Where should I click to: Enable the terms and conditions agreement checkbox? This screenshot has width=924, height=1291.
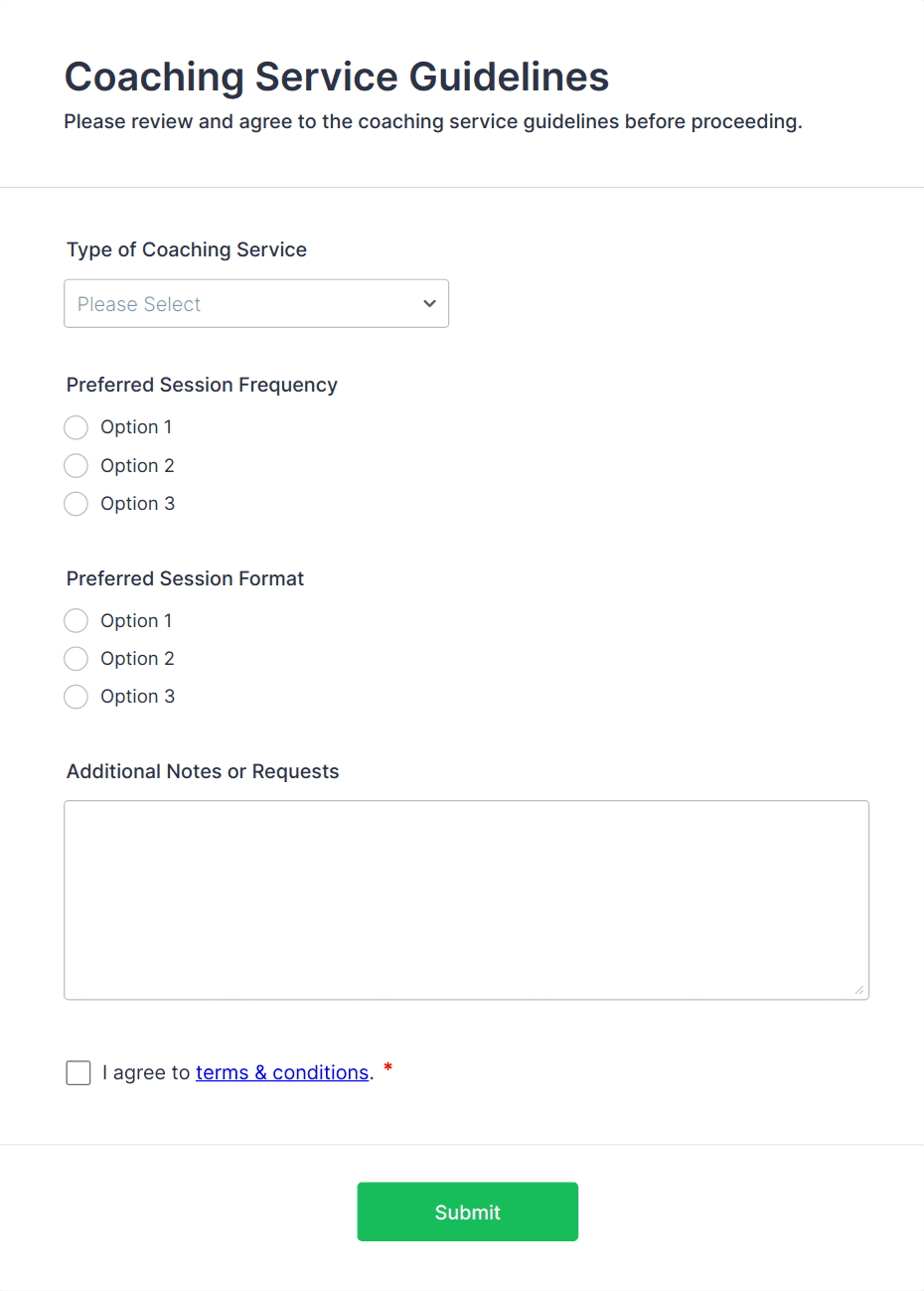point(77,1072)
